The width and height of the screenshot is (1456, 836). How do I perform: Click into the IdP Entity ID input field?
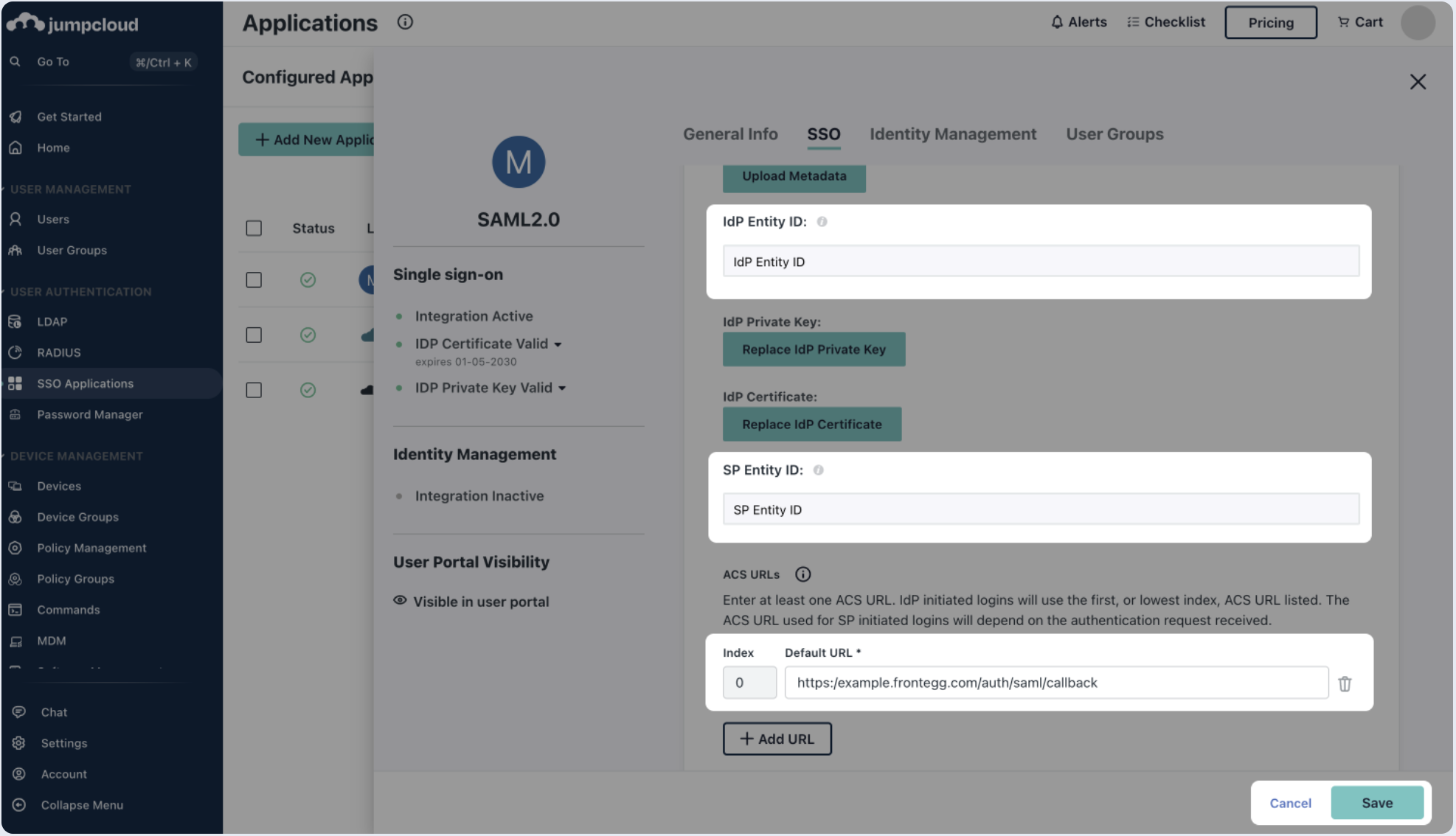1040,262
